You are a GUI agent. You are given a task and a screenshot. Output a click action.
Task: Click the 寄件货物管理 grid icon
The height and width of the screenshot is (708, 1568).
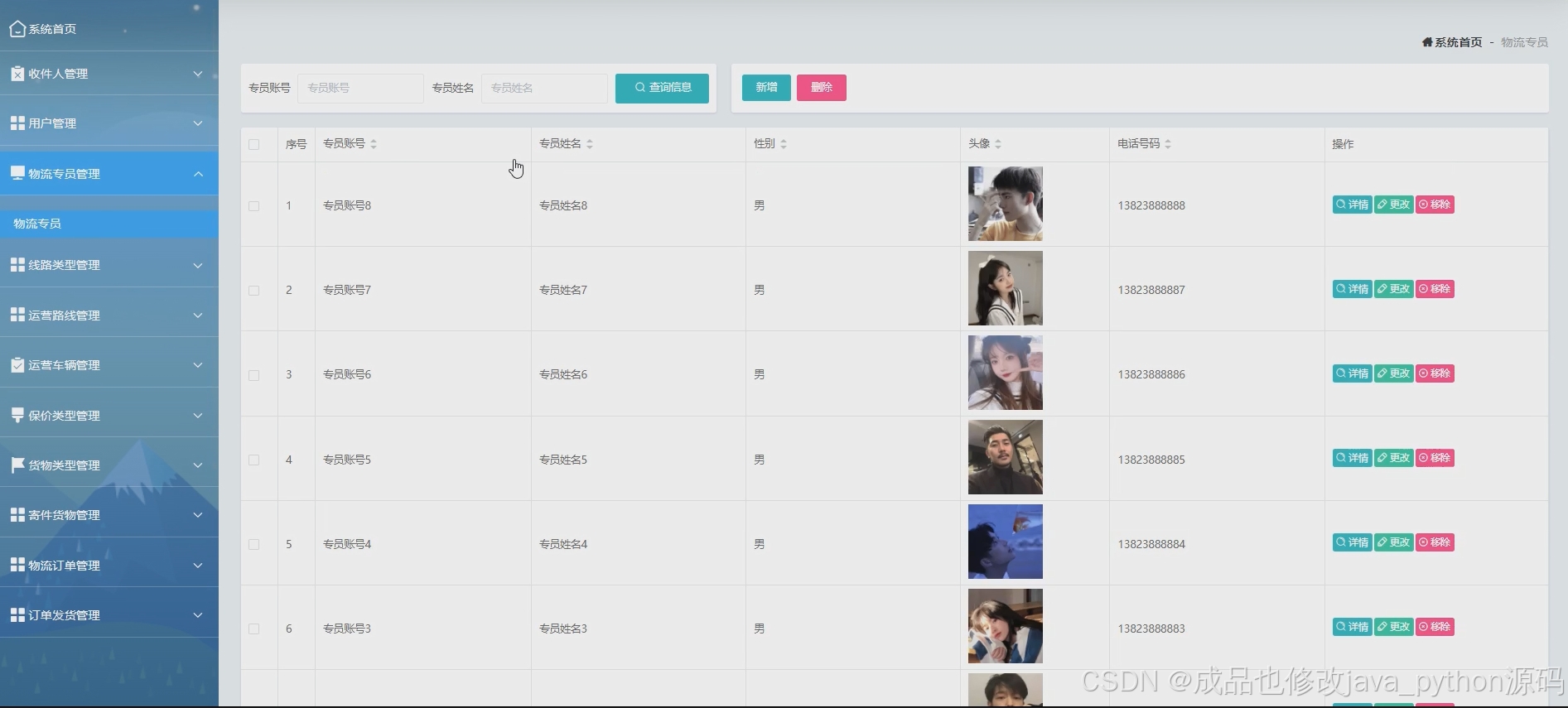click(17, 515)
